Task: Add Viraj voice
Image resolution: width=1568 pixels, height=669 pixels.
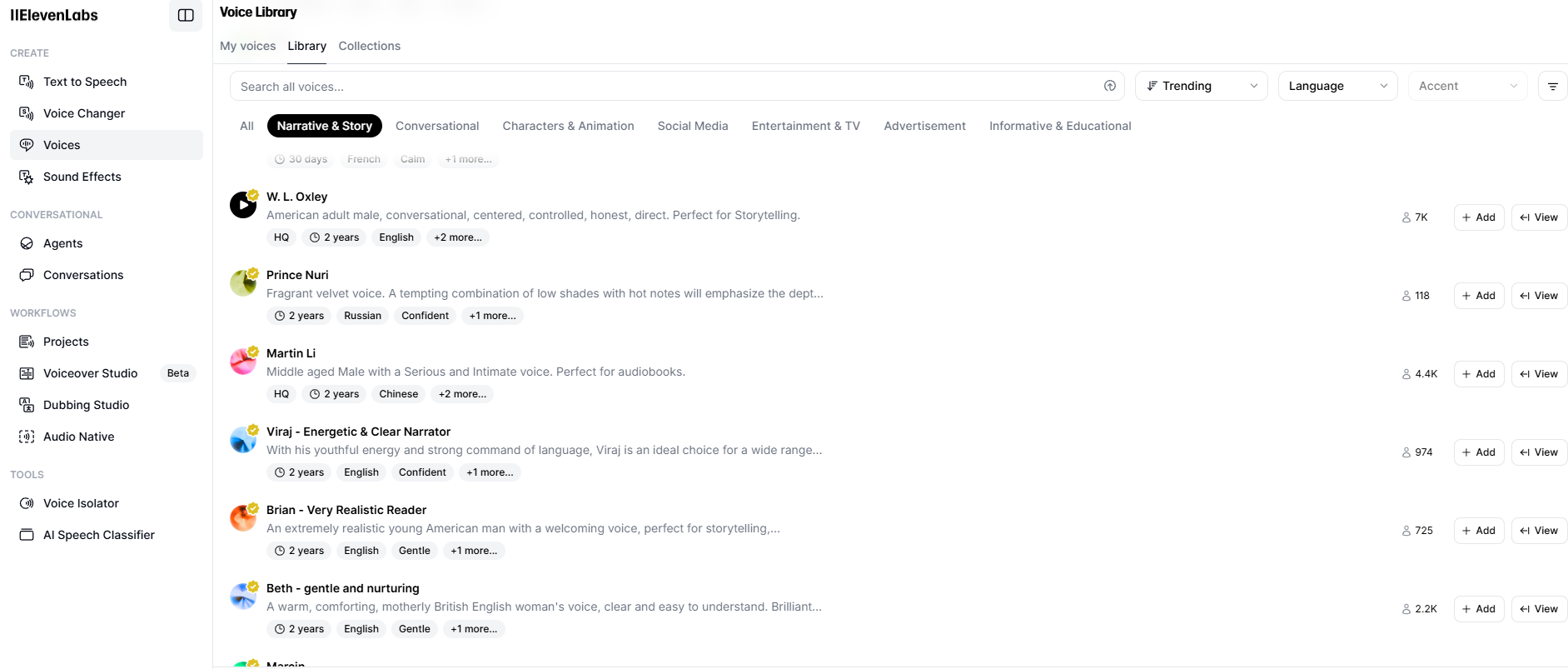Action: pyautogui.click(x=1479, y=452)
